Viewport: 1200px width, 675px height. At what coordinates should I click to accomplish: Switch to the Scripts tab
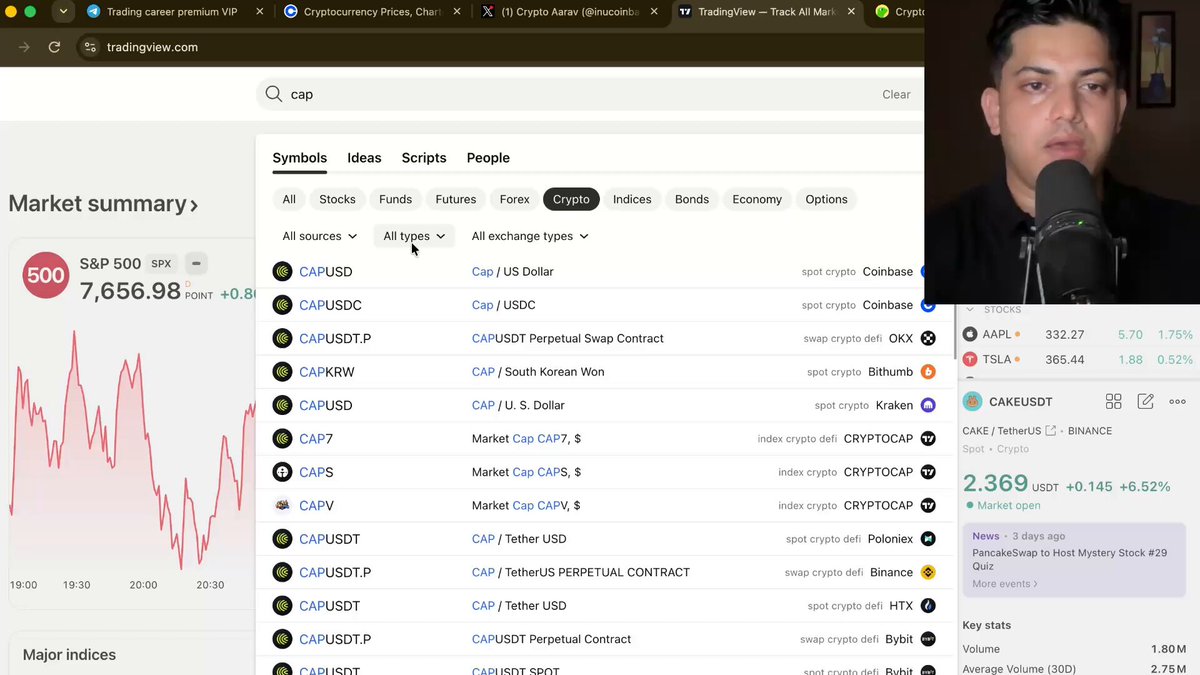point(424,158)
